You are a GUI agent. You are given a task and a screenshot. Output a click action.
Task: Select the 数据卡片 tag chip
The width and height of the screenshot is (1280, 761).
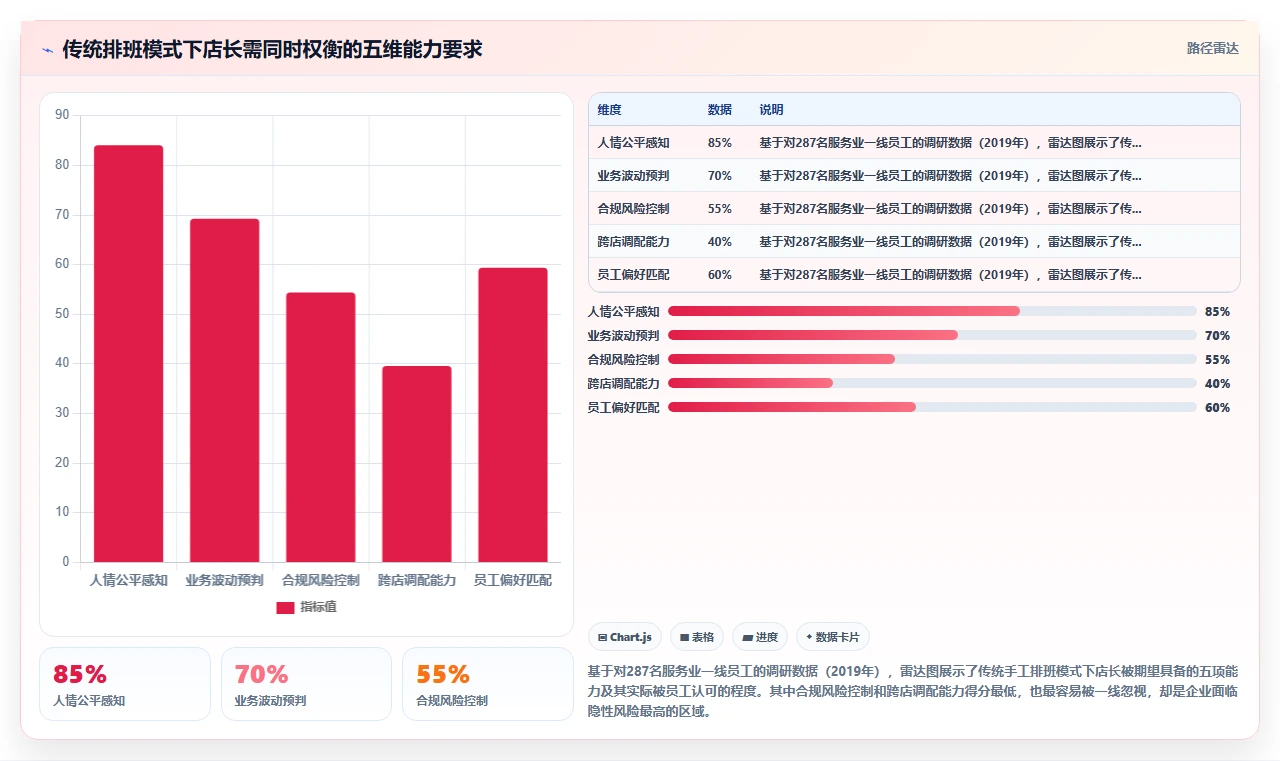tap(833, 637)
